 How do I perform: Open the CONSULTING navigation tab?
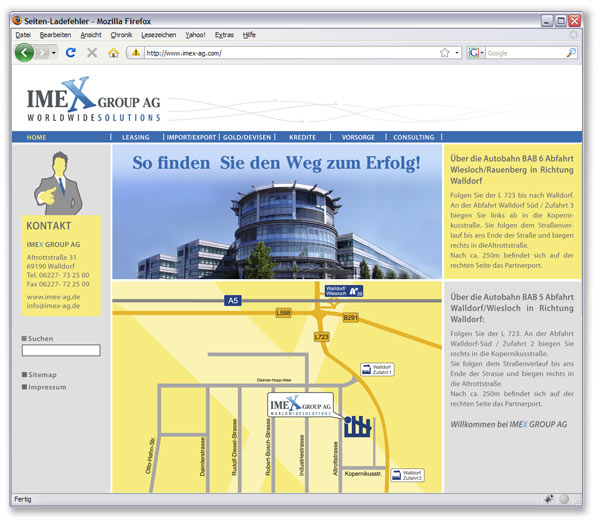[414, 137]
